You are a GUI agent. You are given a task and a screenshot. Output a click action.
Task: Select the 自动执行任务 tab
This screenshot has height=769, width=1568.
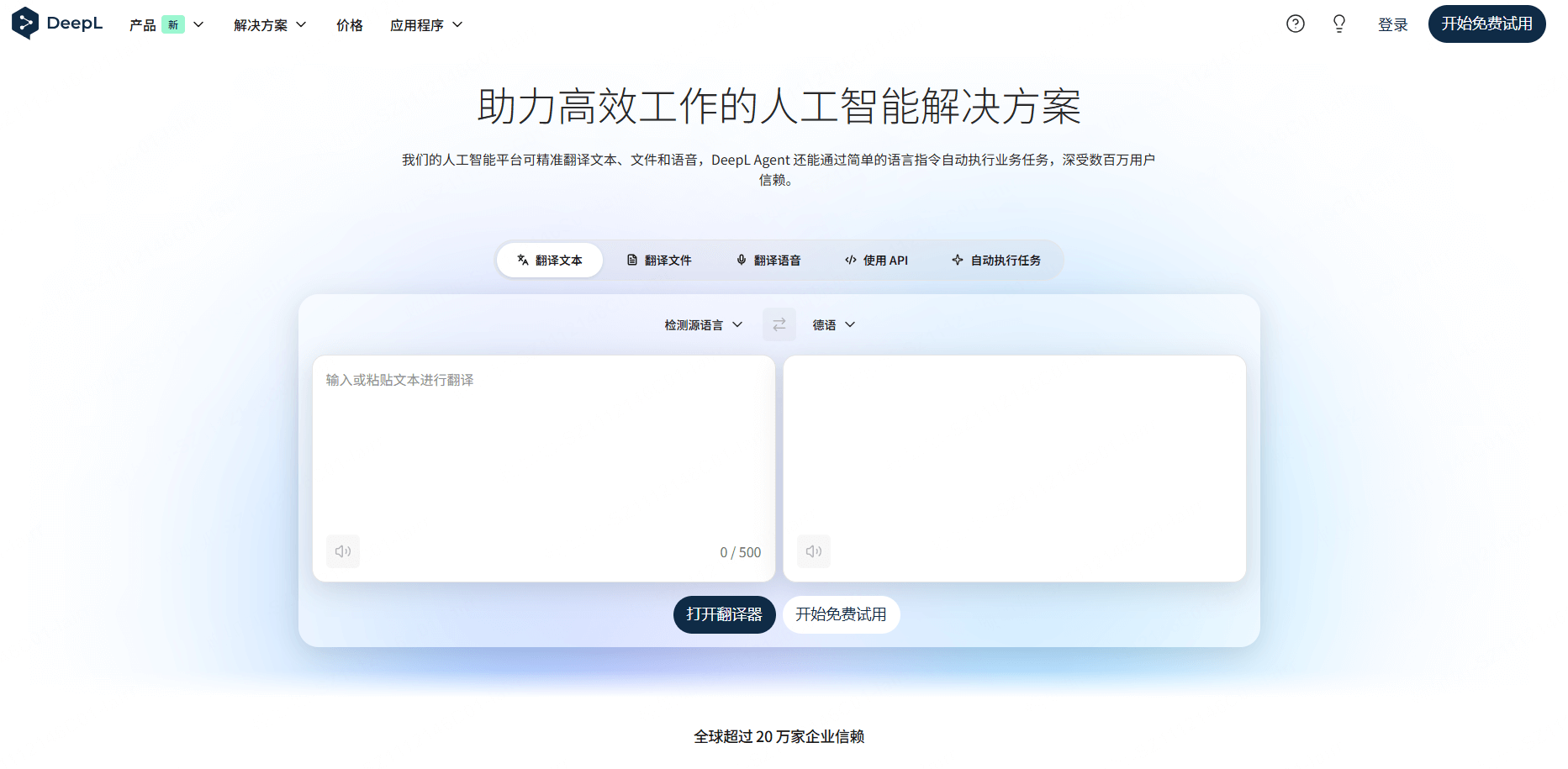997,260
